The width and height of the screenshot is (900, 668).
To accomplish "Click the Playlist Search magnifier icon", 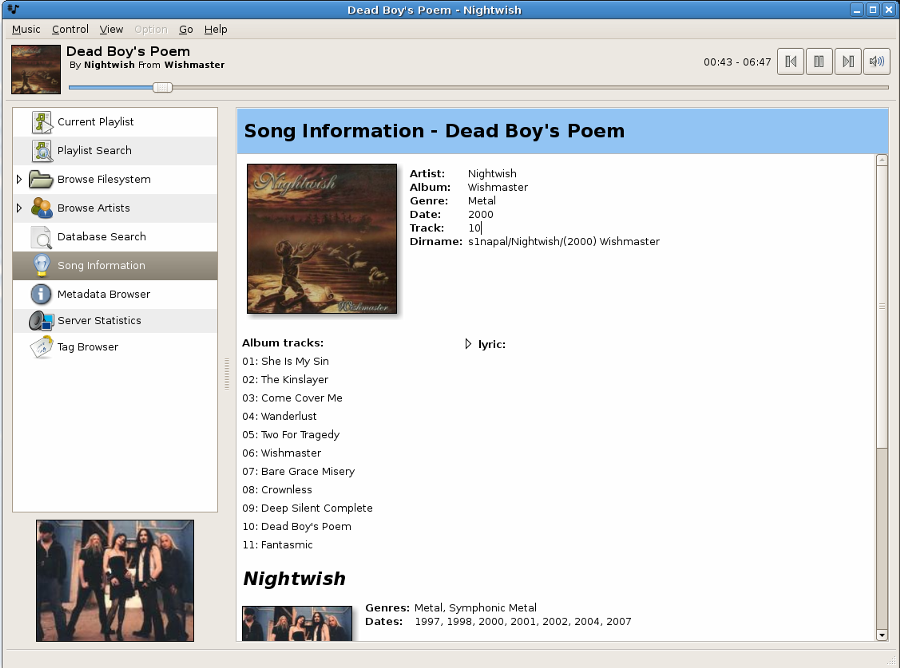I will pos(42,150).
